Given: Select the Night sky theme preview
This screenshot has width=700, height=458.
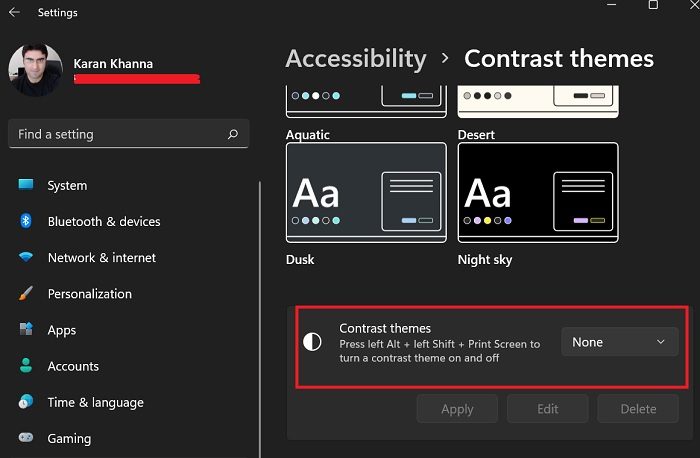Looking at the screenshot, I should point(538,192).
